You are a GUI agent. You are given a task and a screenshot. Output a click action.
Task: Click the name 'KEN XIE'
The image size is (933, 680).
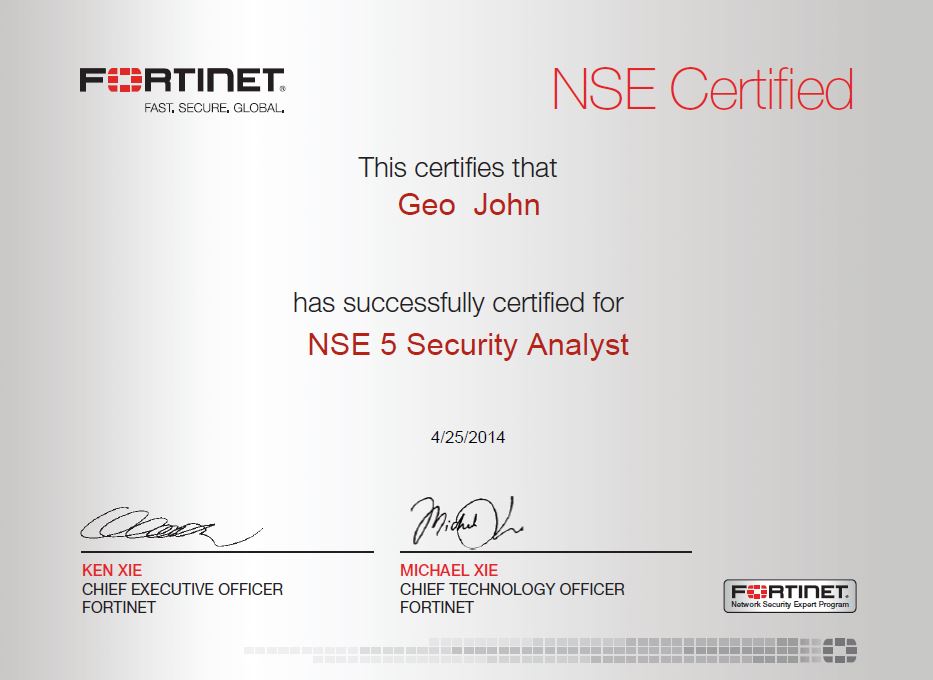pyautogui.click(x=112, y=570)
